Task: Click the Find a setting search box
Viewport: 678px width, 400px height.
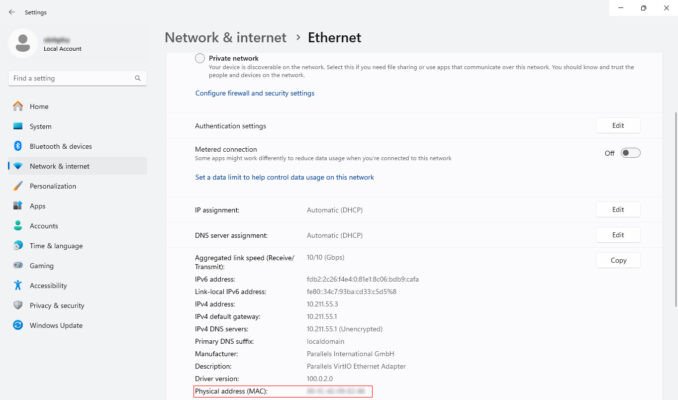Action: tap(77, 78)
